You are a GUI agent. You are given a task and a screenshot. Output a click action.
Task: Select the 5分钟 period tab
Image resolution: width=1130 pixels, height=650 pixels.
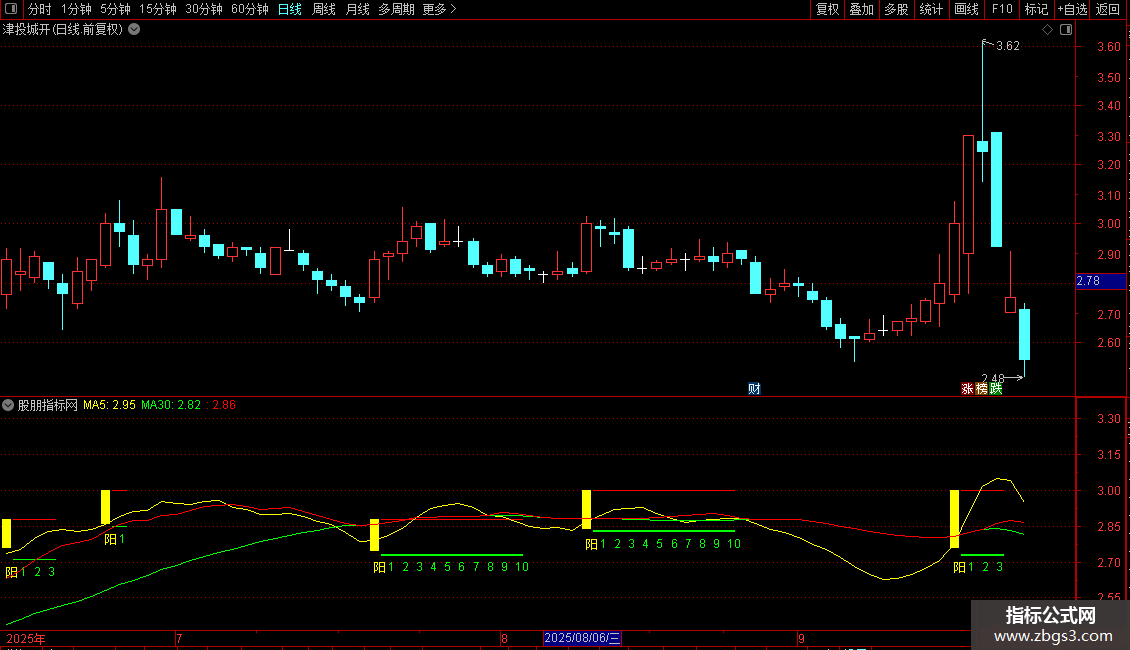[x=115, y=9]
